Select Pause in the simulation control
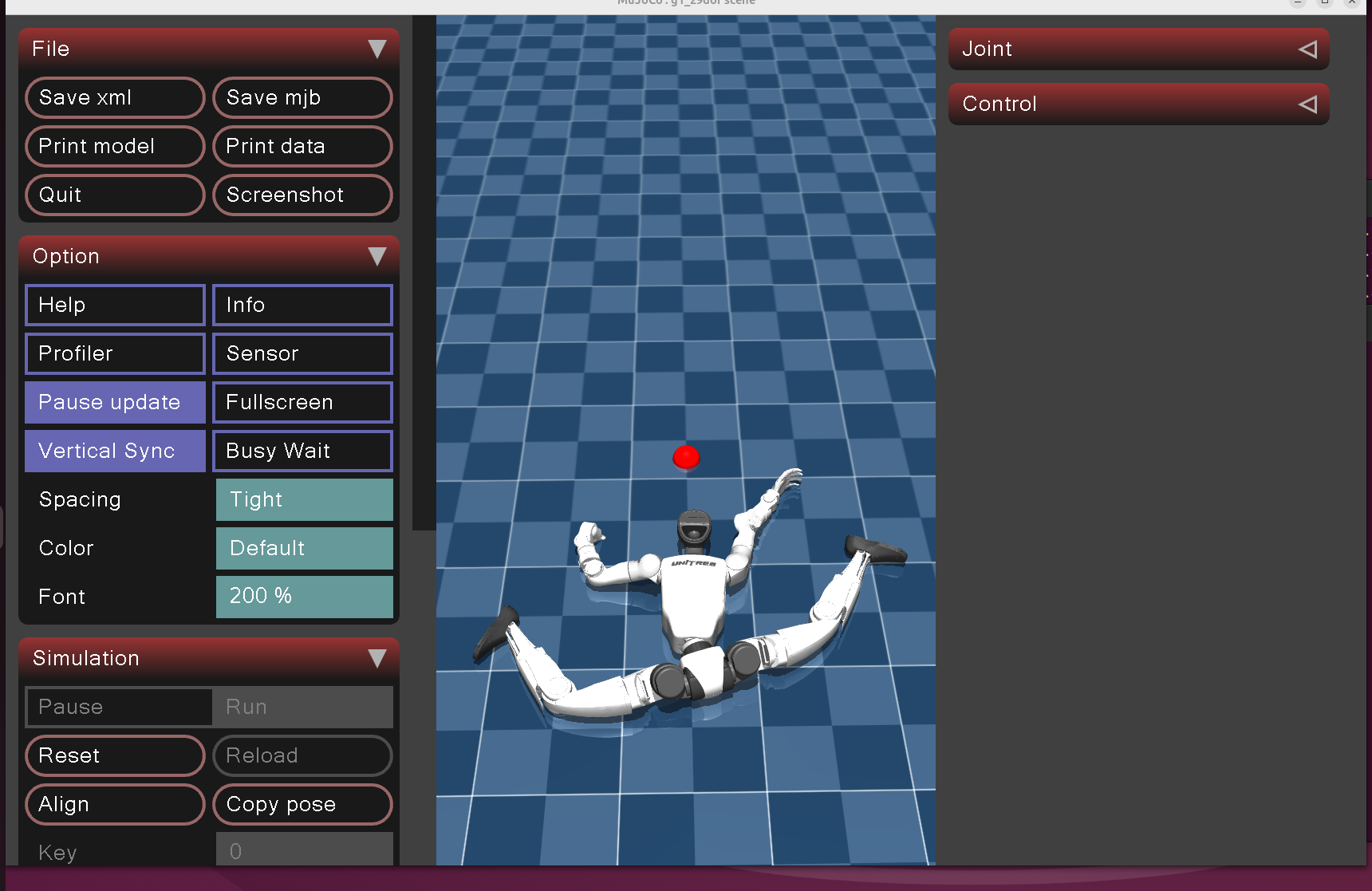The image size is (1372, 891). (120, 707)
